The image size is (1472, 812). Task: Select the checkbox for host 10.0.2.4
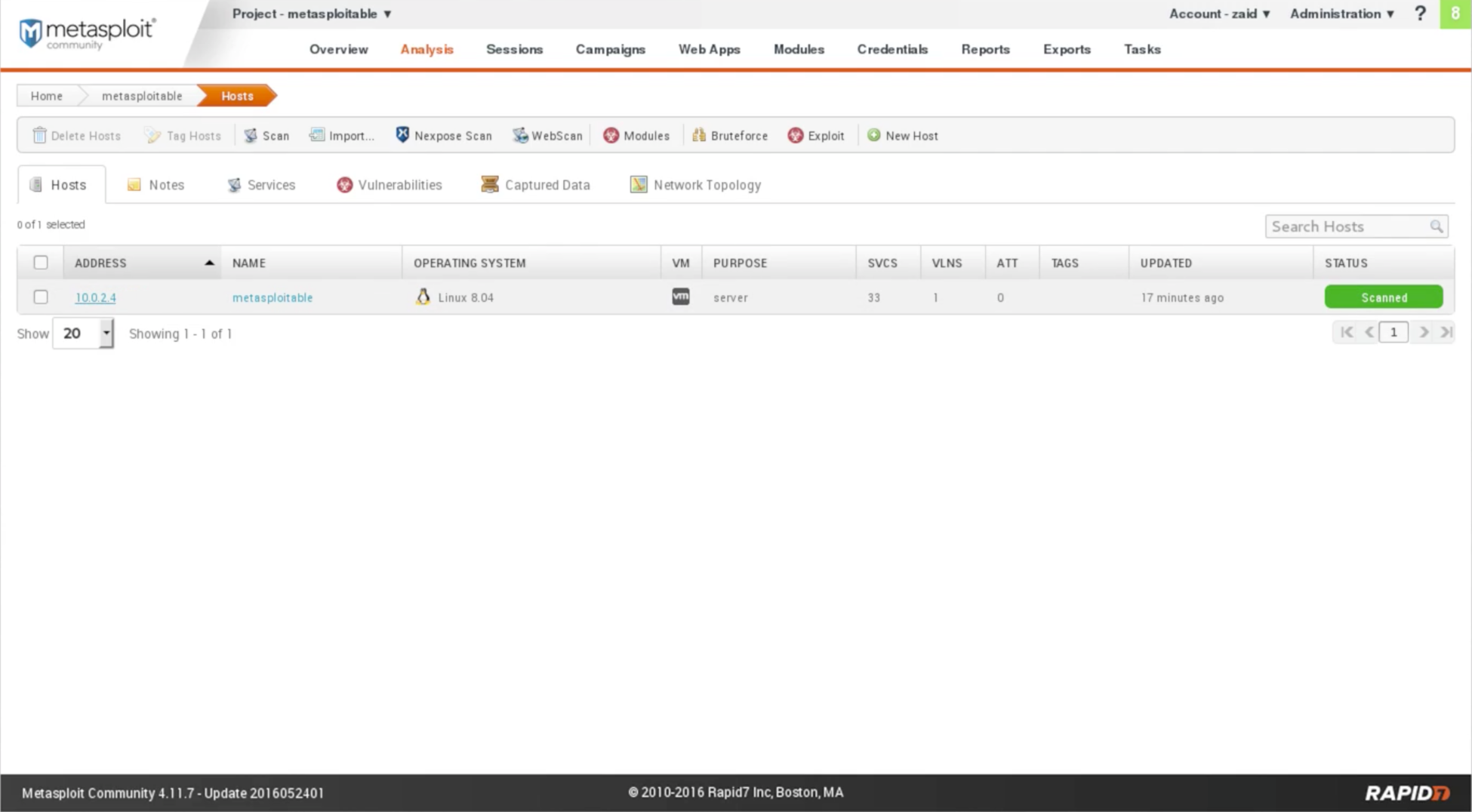coord(41,297)
